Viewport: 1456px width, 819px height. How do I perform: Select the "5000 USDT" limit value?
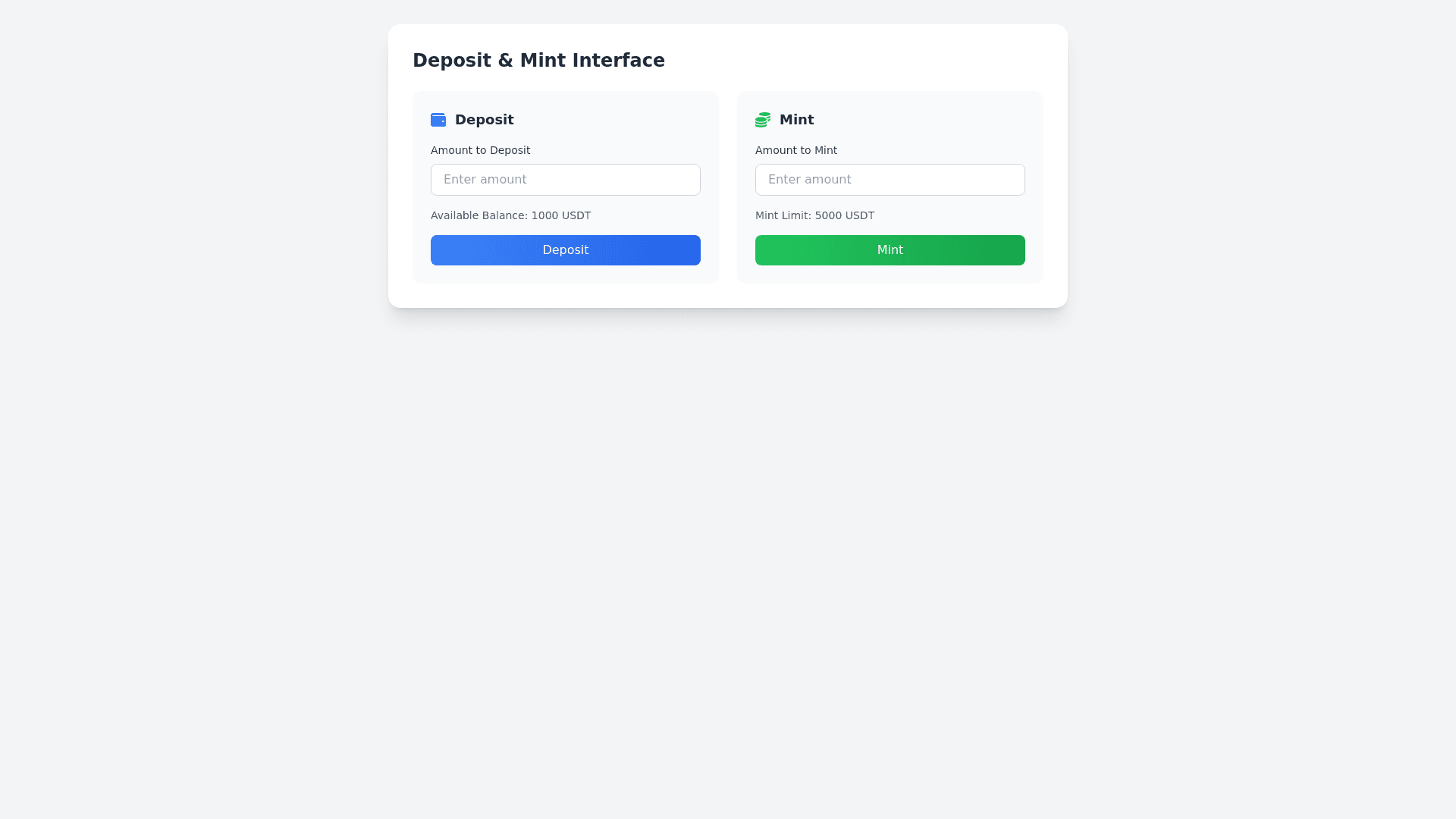click(x=844, y=215)
